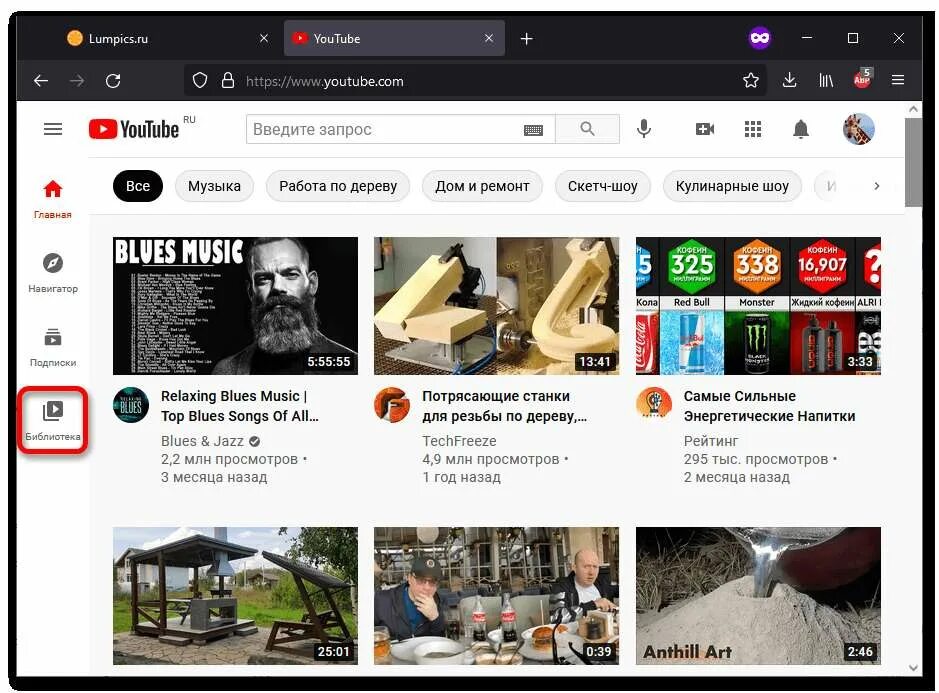Image resolution: width=939 pixels, height=693 pixels.
Task: Open the Blues & Jazz channel
Action: (202, 441)
